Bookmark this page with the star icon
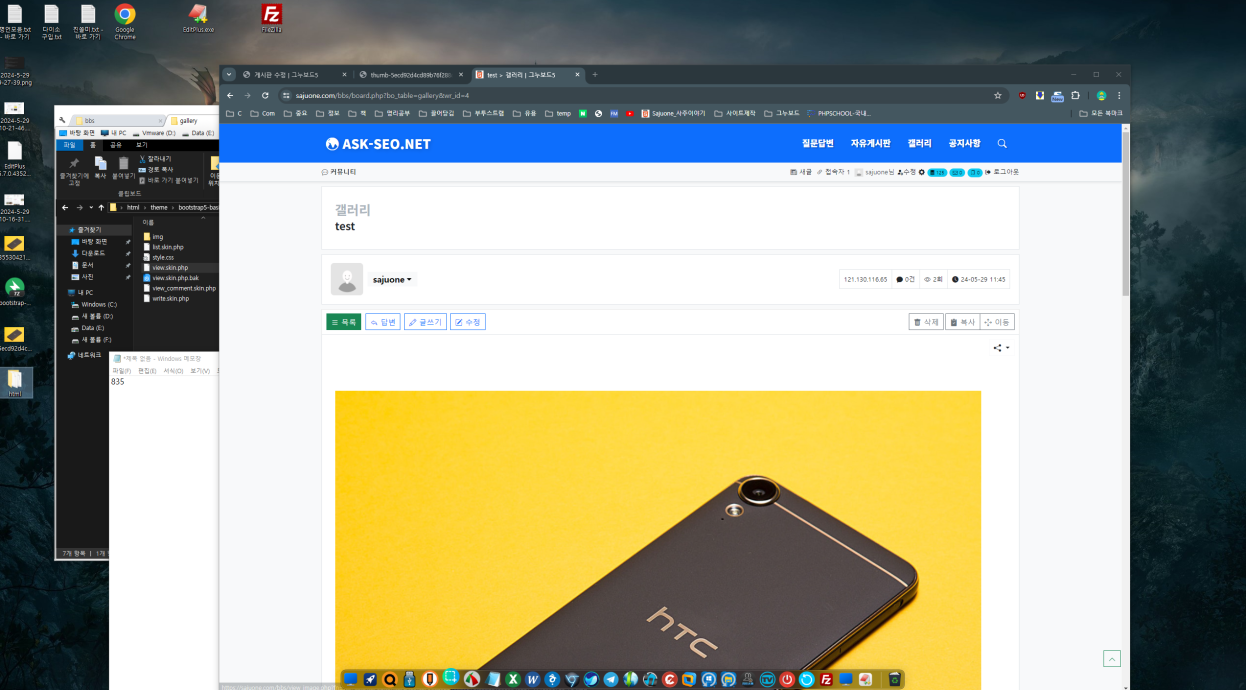 [x=997, y=95]
